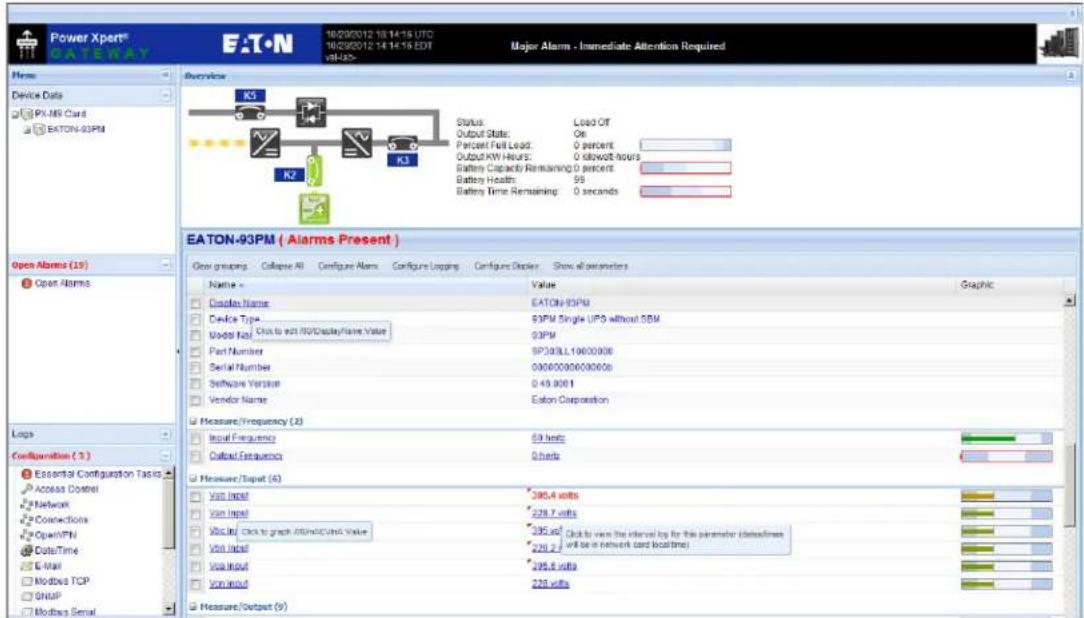Click the building icon in header corner
Screen dimensions: 1084x618
(1058, 45)
